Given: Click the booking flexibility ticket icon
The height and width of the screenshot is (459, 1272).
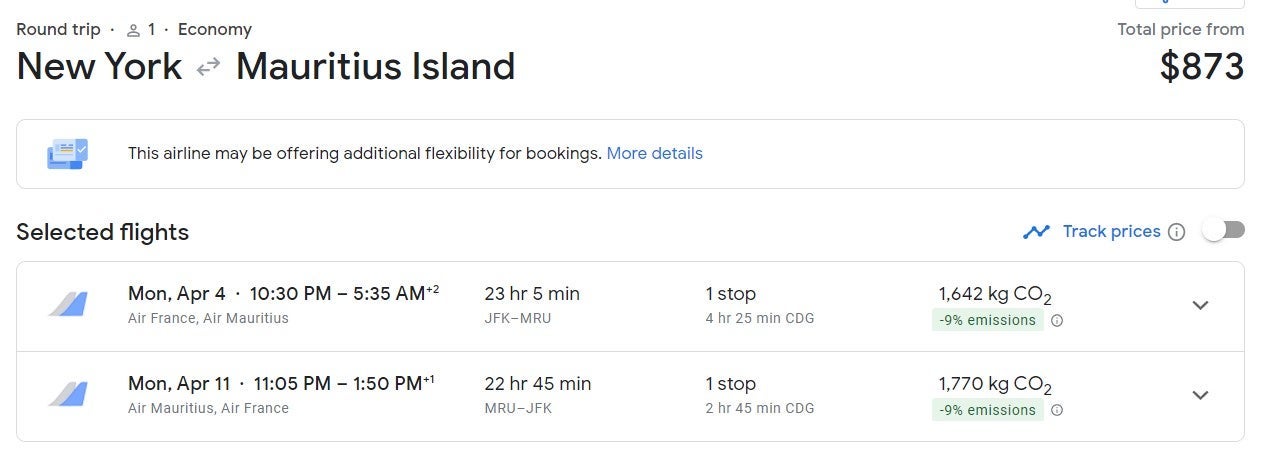Looking at the screenshot, I should (67, 153).
